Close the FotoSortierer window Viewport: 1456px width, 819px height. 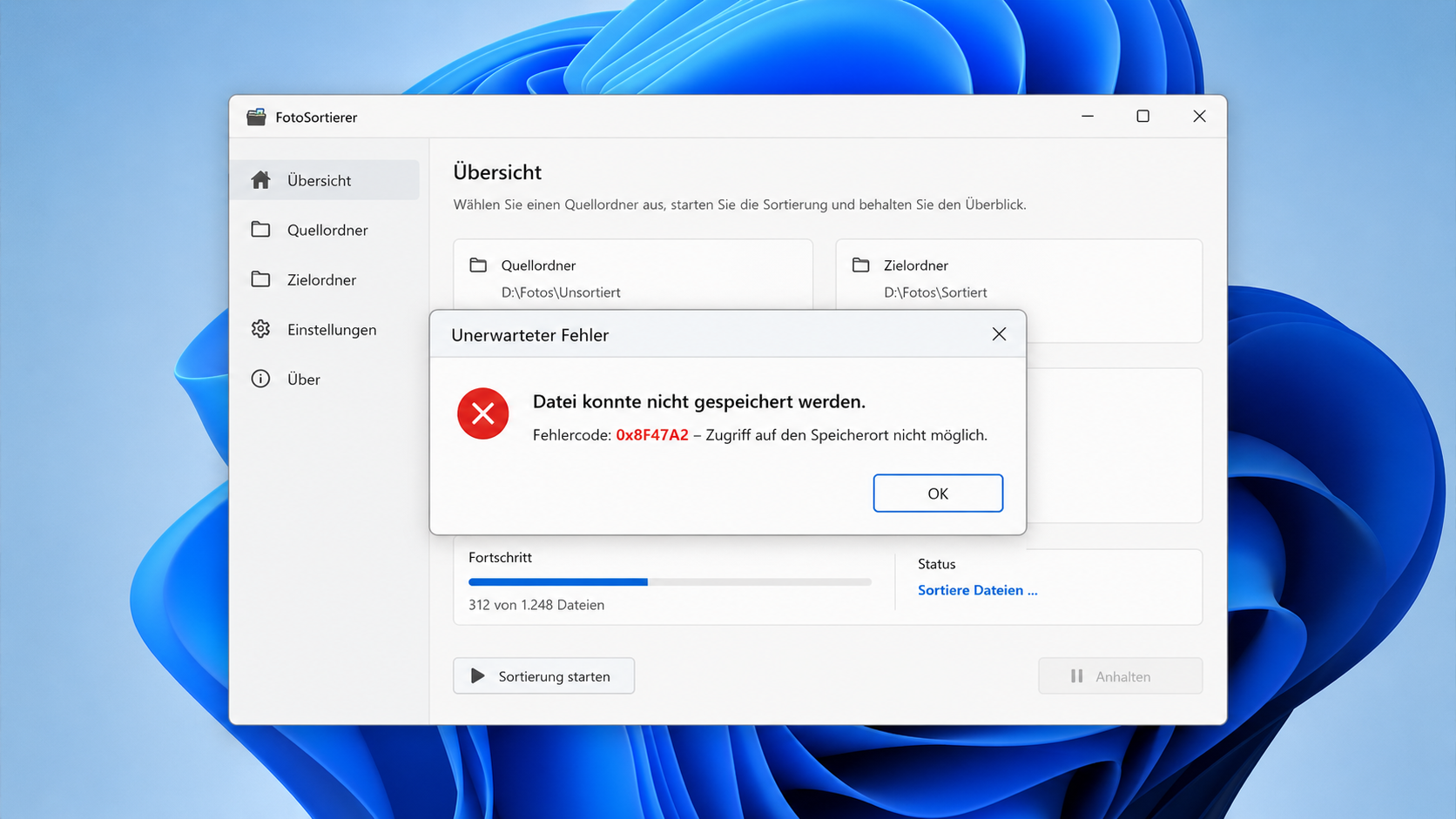coord(1199,116)
